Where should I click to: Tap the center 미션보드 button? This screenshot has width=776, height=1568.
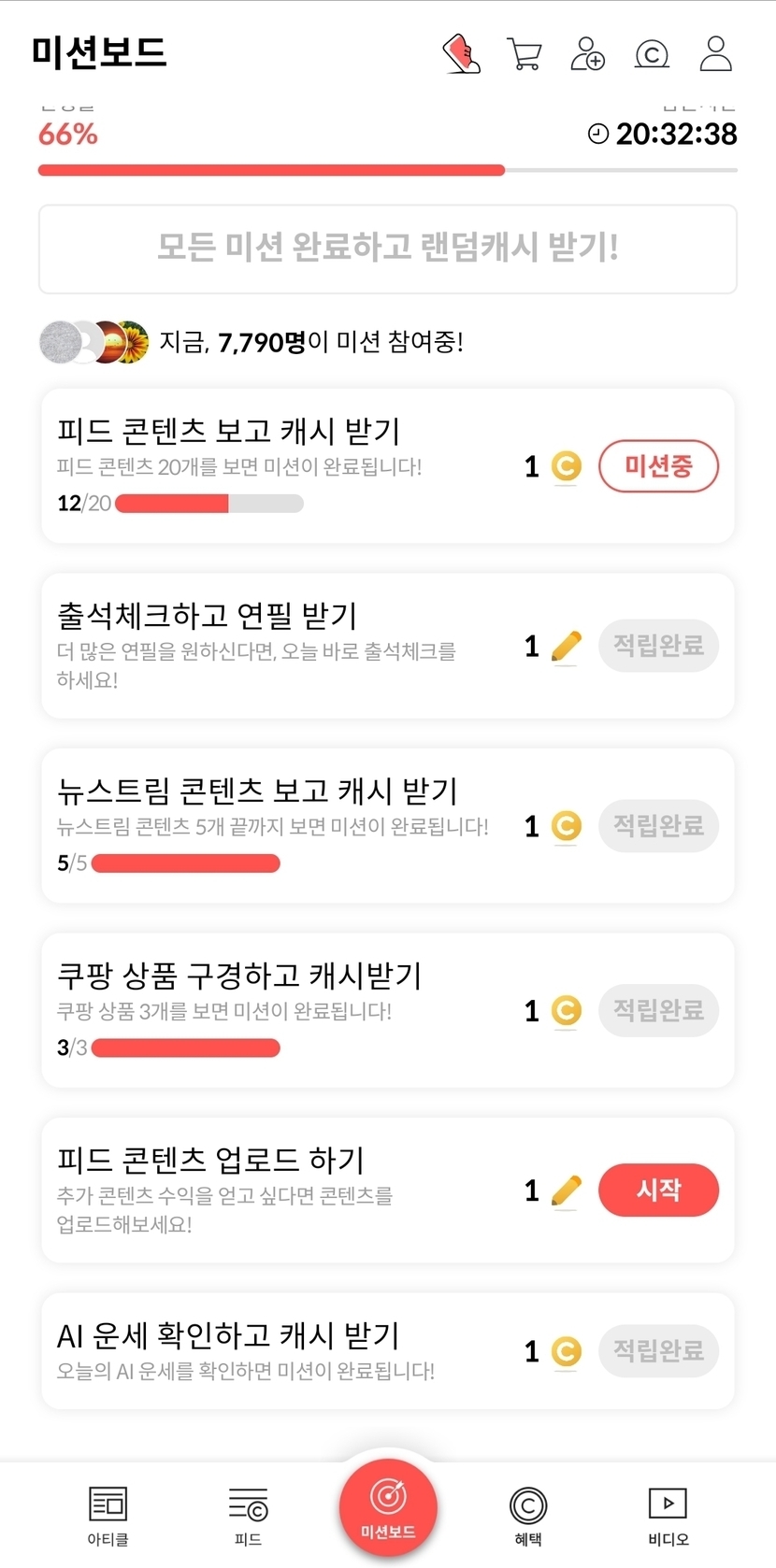388,1507
